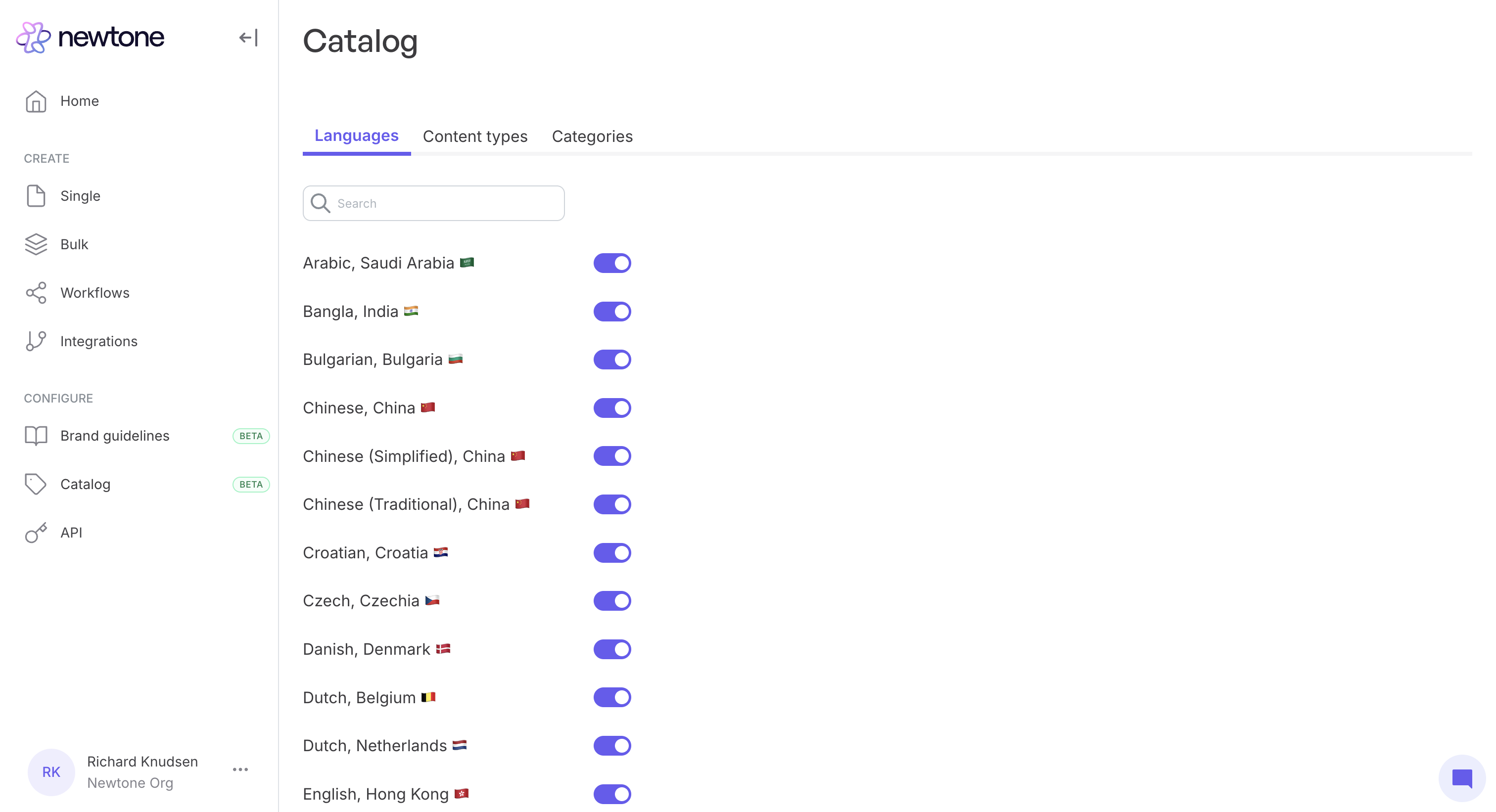Turn off Croatian, Croatia toggle
The image size is (1496, 812).
612,552
